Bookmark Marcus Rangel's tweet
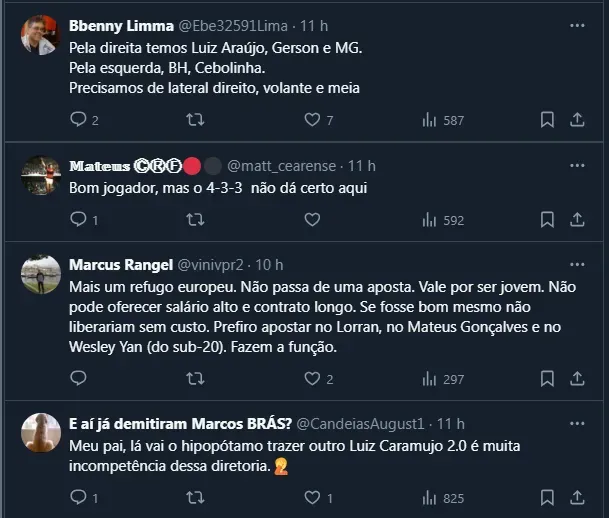 [547, 379]
